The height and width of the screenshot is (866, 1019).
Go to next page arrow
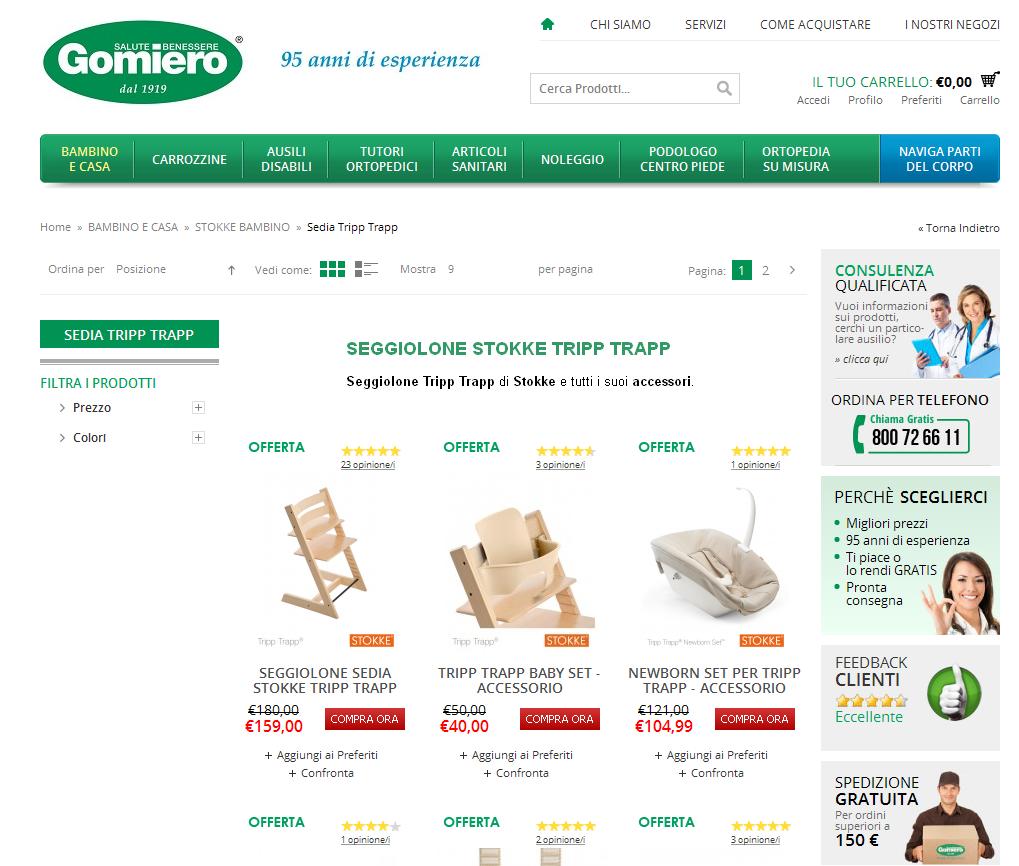coord(792,270)
